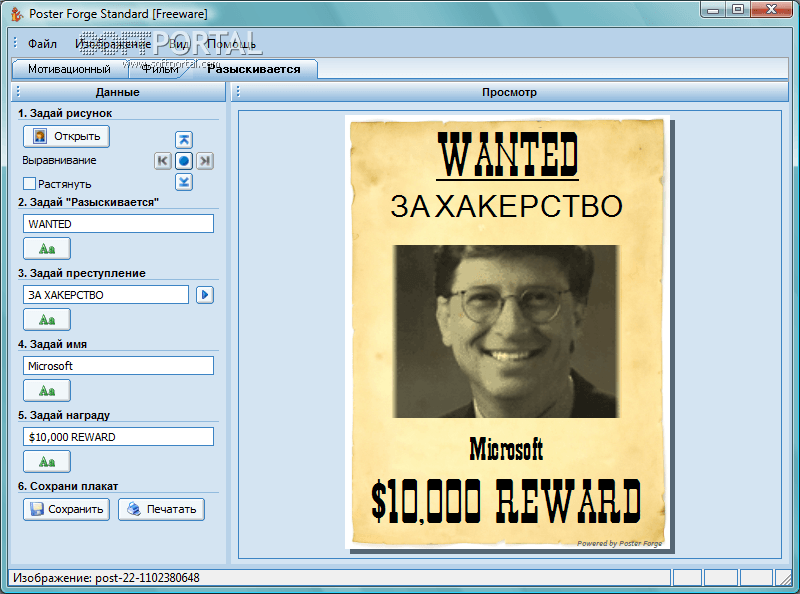This screenshot has width=800, height=594.
Task: Align image to right arrow icon
Action: coord(205,161)
